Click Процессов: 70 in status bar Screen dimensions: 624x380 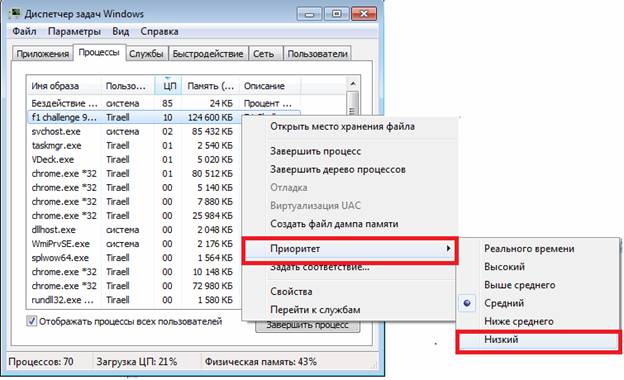[41, 362]
